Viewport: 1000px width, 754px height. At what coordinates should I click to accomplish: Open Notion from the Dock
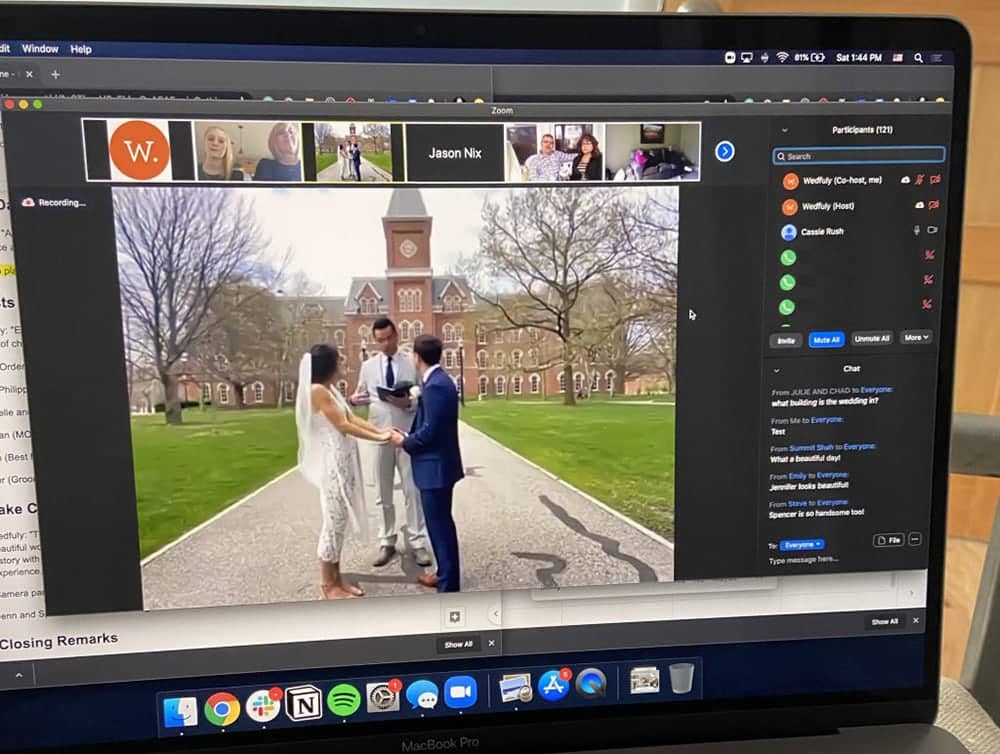click(x=303, y=704)
